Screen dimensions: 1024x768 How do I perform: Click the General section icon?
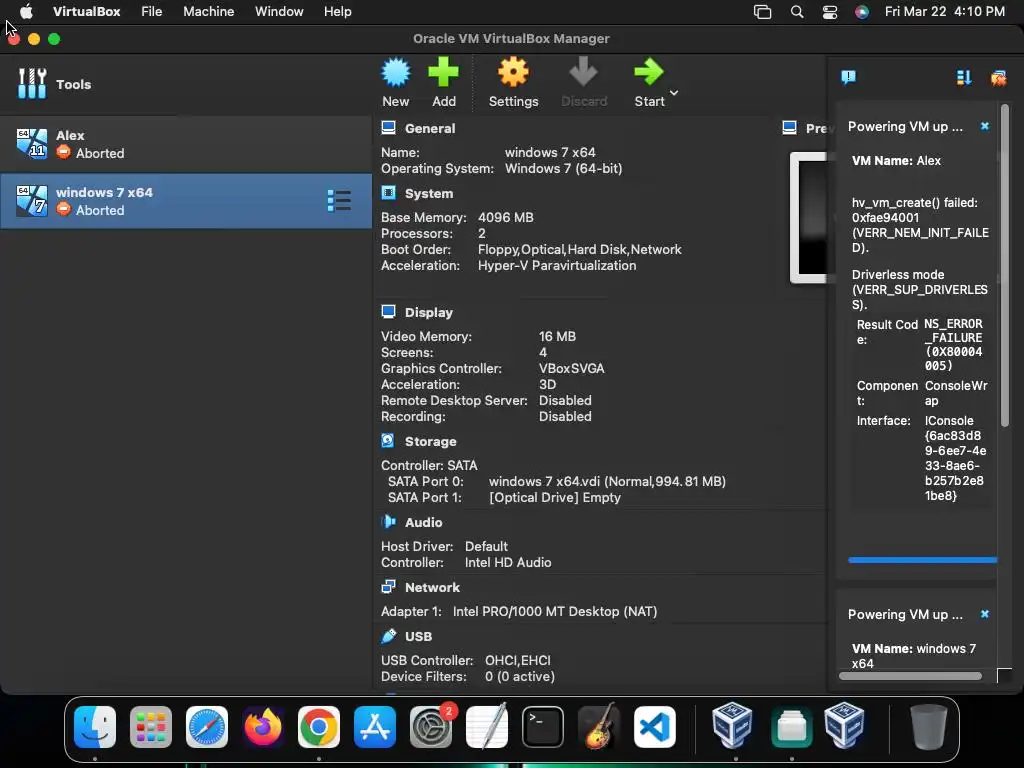pos(389,127)
